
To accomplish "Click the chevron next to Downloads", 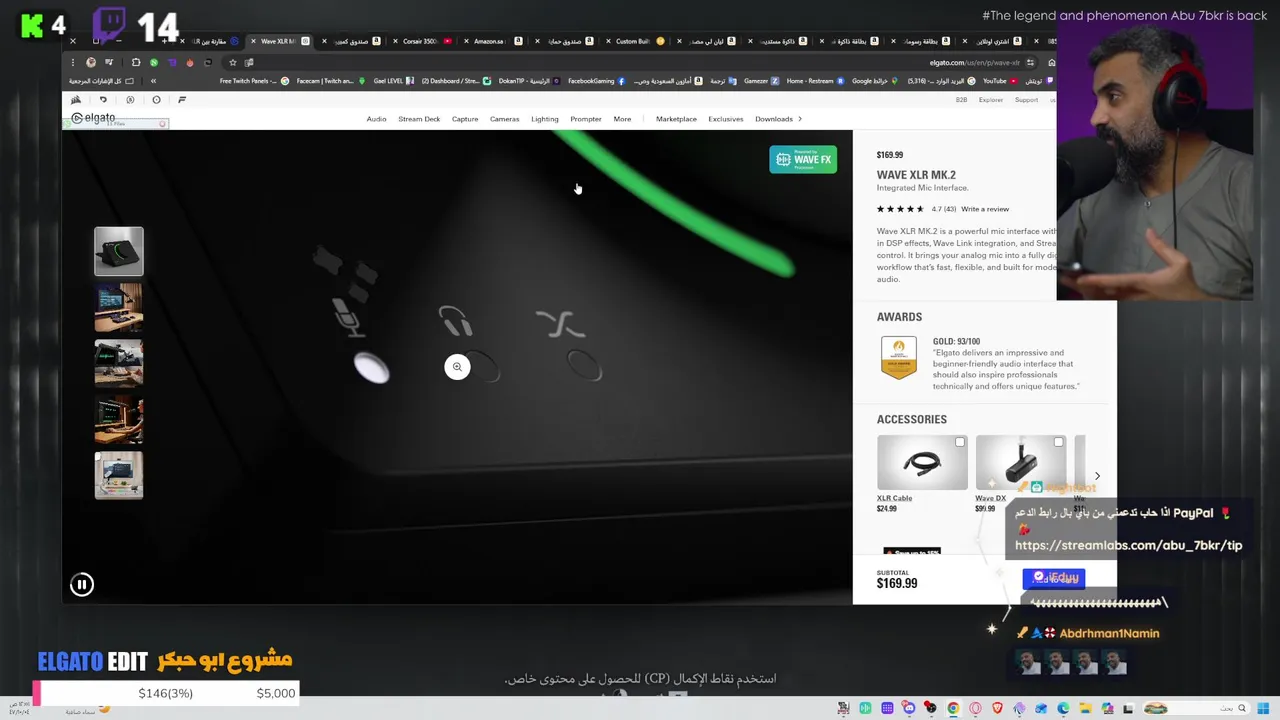I will (800, 119).
